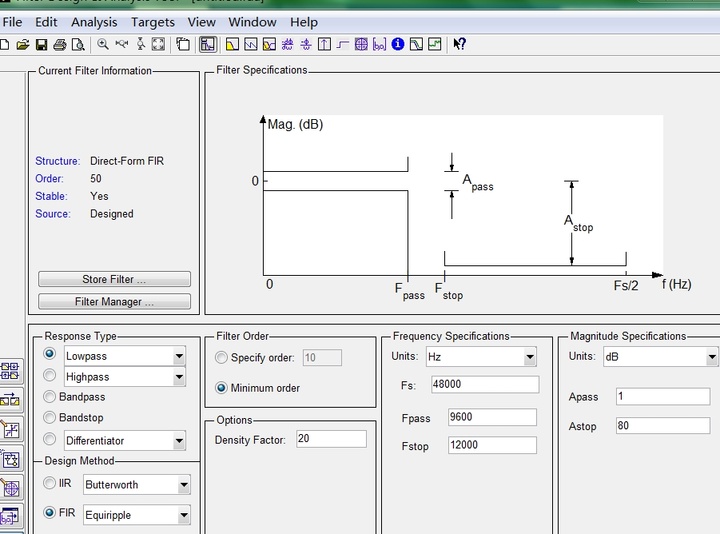Open the Import Filter sidebar panel
Viewport: 720px width, 534px height.
click(10, 517)
